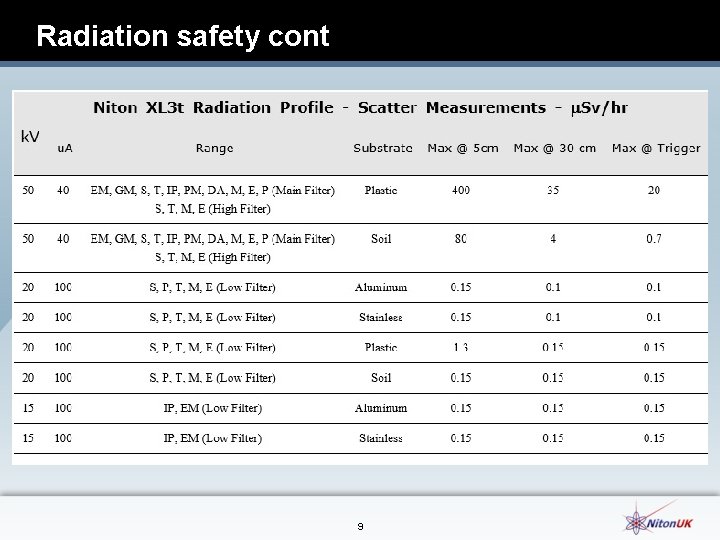Select 'Aluminum' in the 15 kV row

click(x=381, y=408)
